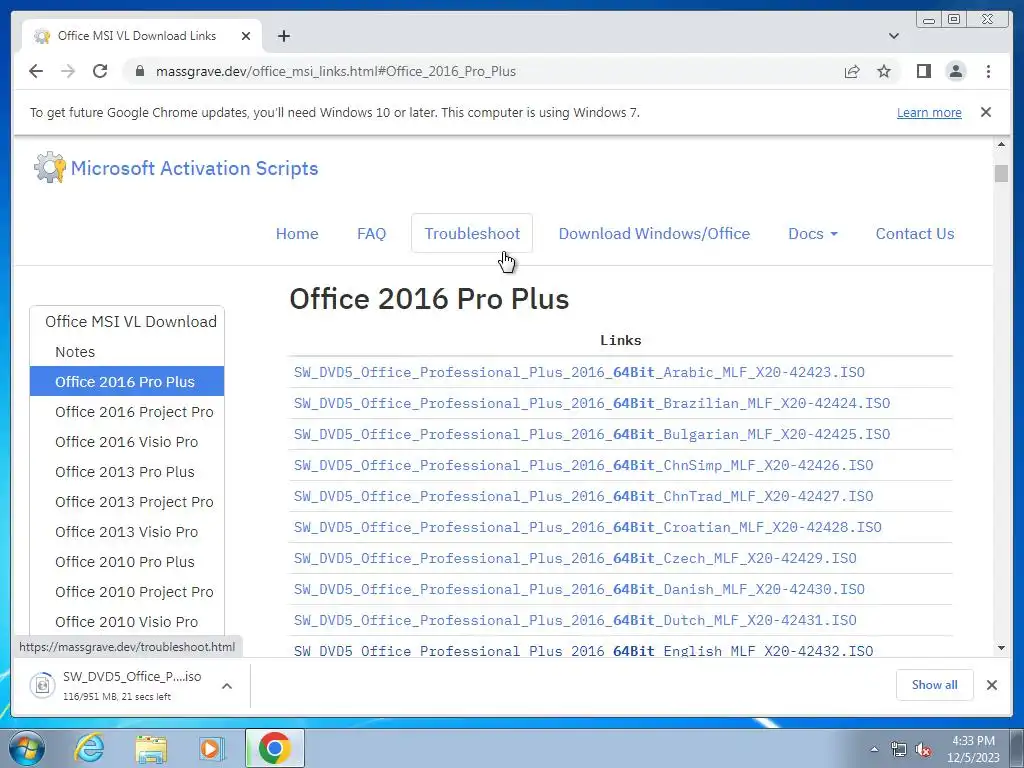Open Download Windows/Office page
The image size is (1024, 768).
pos(654,233)
